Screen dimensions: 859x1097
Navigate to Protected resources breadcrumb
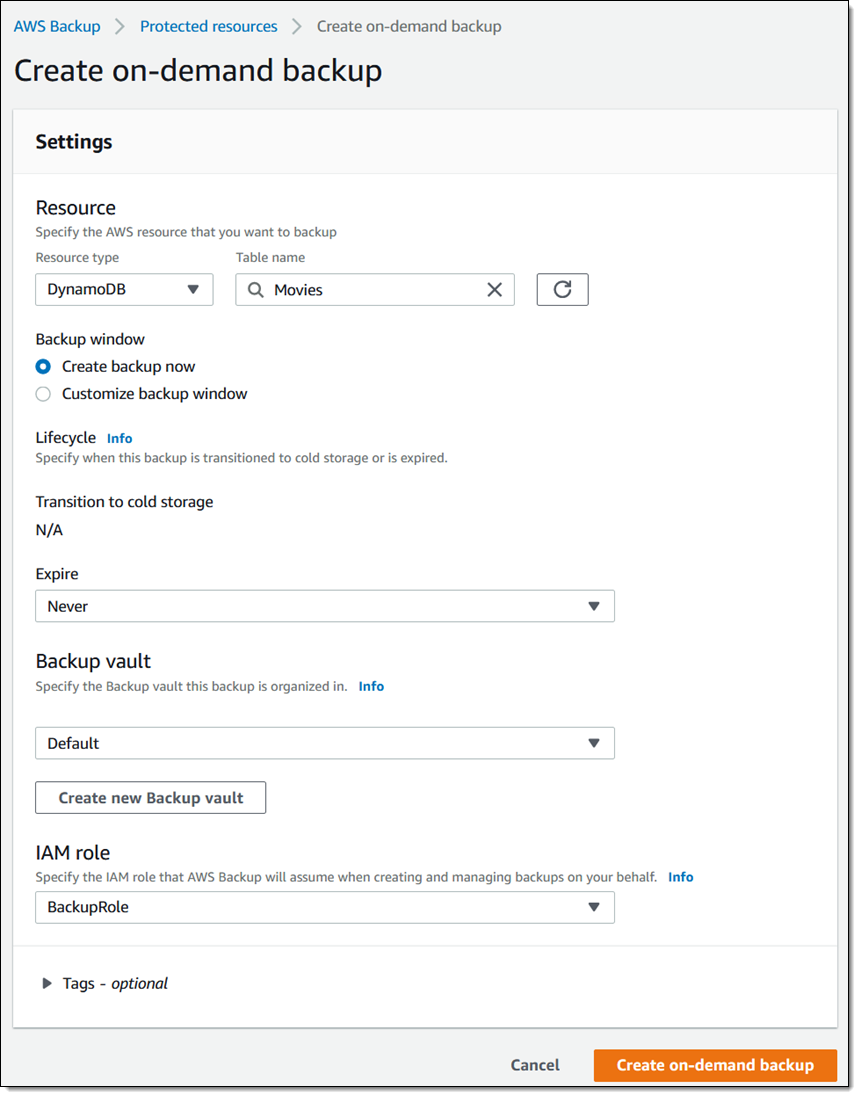point(208,26)
